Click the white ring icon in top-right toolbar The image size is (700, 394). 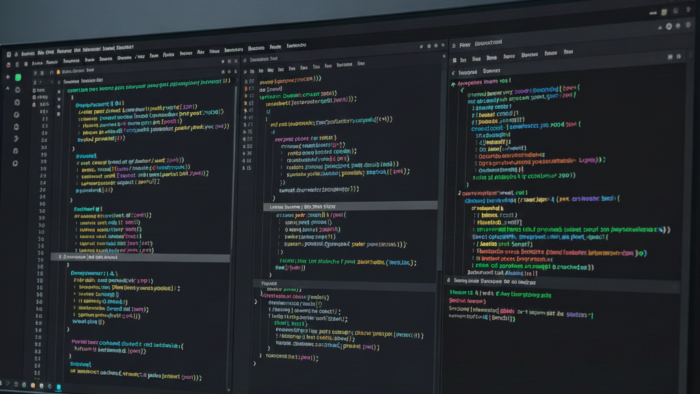(669, 26)
